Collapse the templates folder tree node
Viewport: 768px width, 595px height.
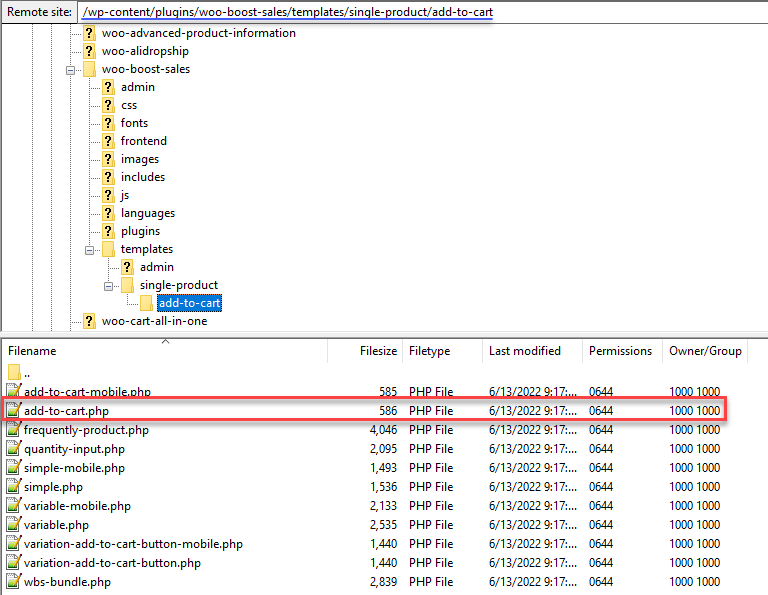pyautogui.click(x=90, y=250)
